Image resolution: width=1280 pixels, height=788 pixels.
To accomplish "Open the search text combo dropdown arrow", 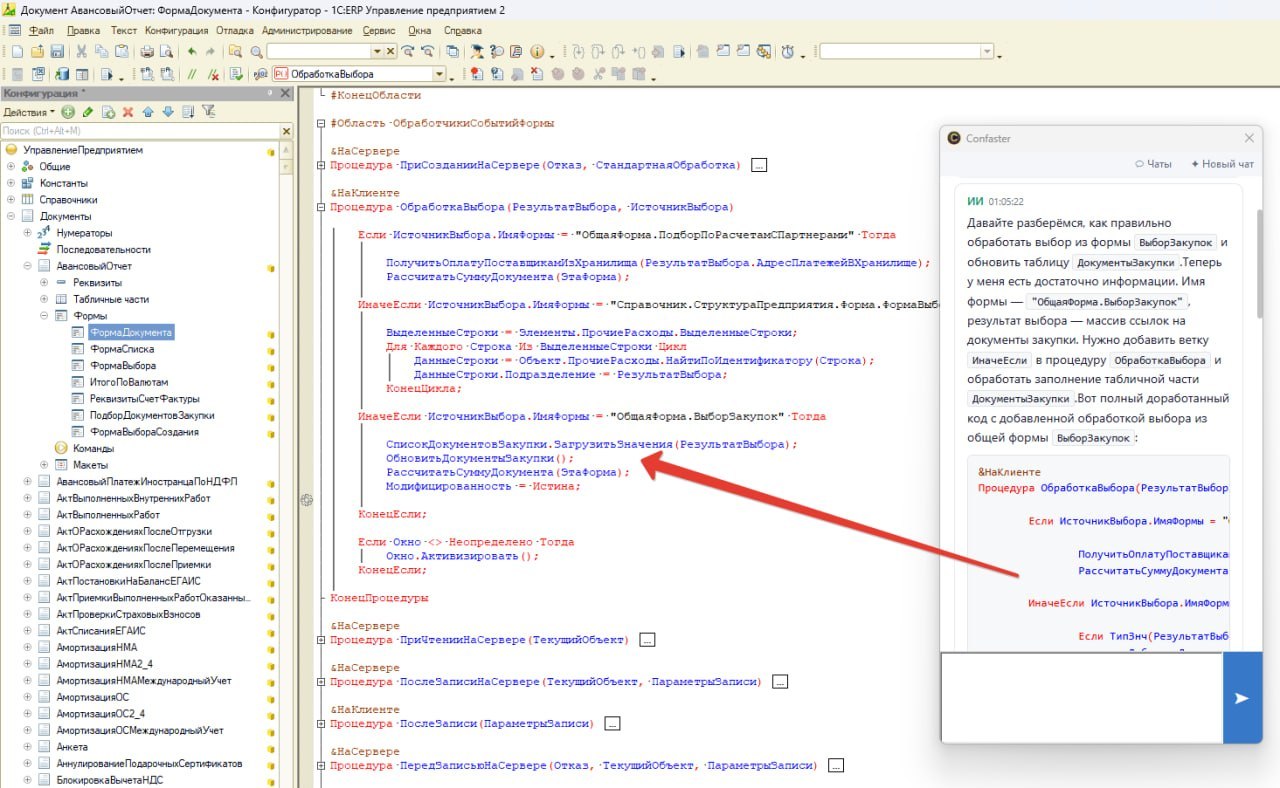I will (x=377, y=51).
